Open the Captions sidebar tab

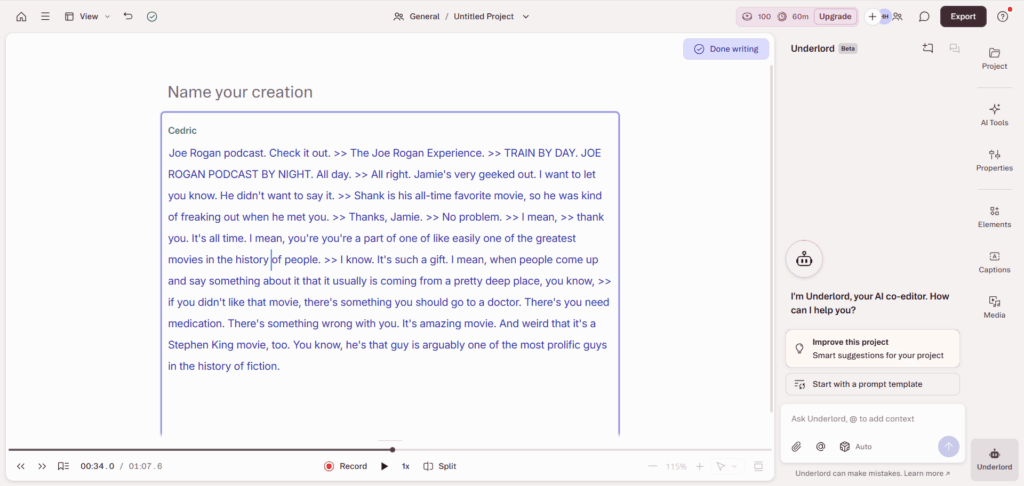click(x=995, y=262)
